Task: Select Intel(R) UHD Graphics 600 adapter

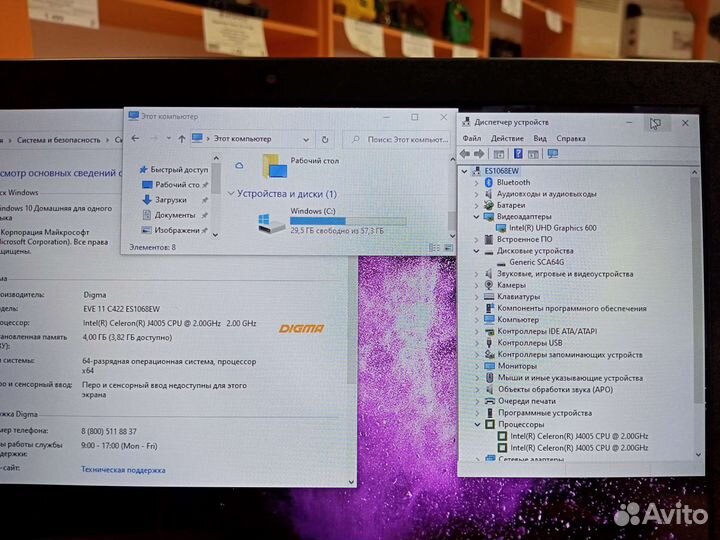Action: 552,228
